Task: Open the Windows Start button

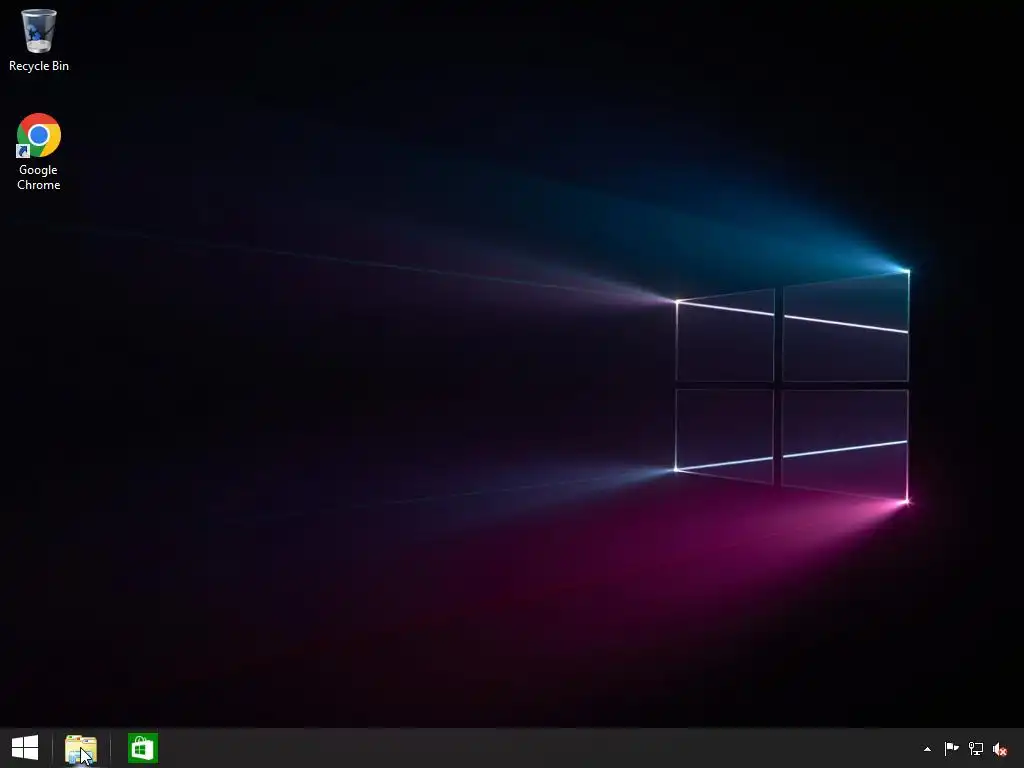Action: pyautogui.click(x=25, y=748)
